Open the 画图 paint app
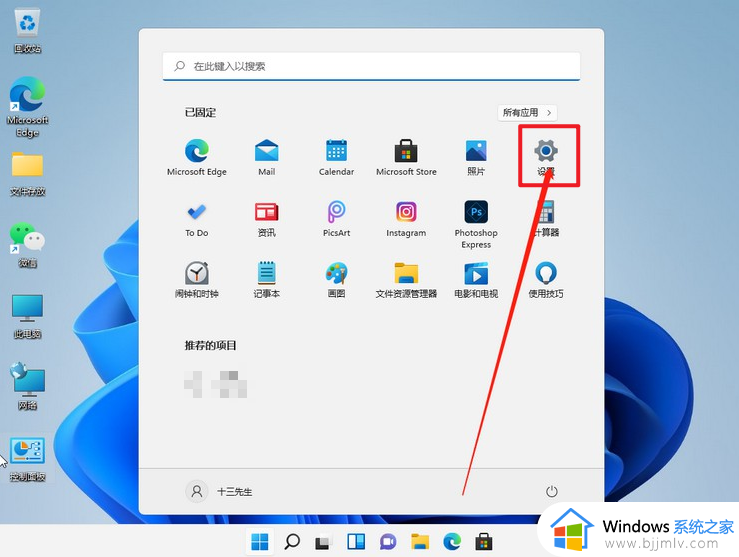Viewport: 739px width, 557px height. pyautogui.click(x=336, y=279)
